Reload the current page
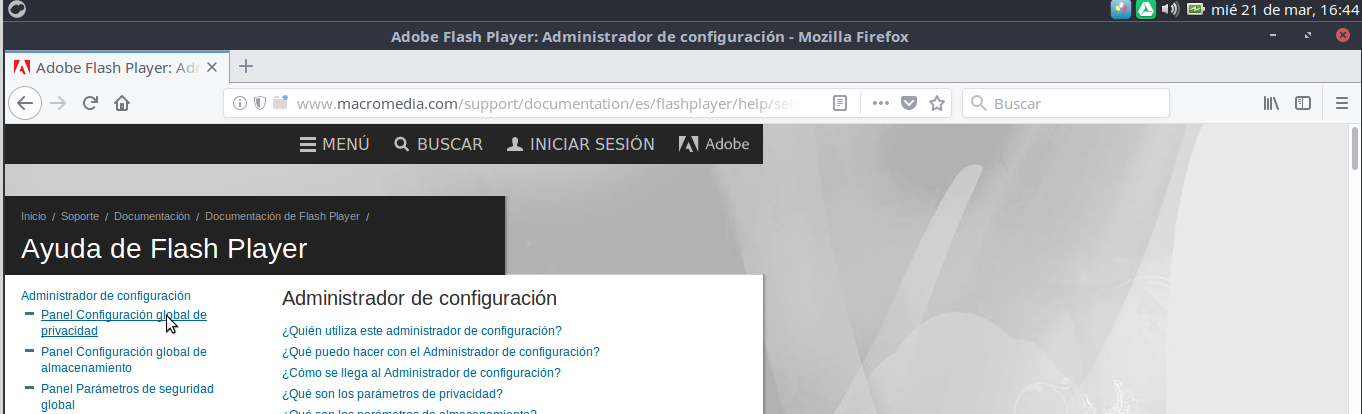 pos(90,103)
